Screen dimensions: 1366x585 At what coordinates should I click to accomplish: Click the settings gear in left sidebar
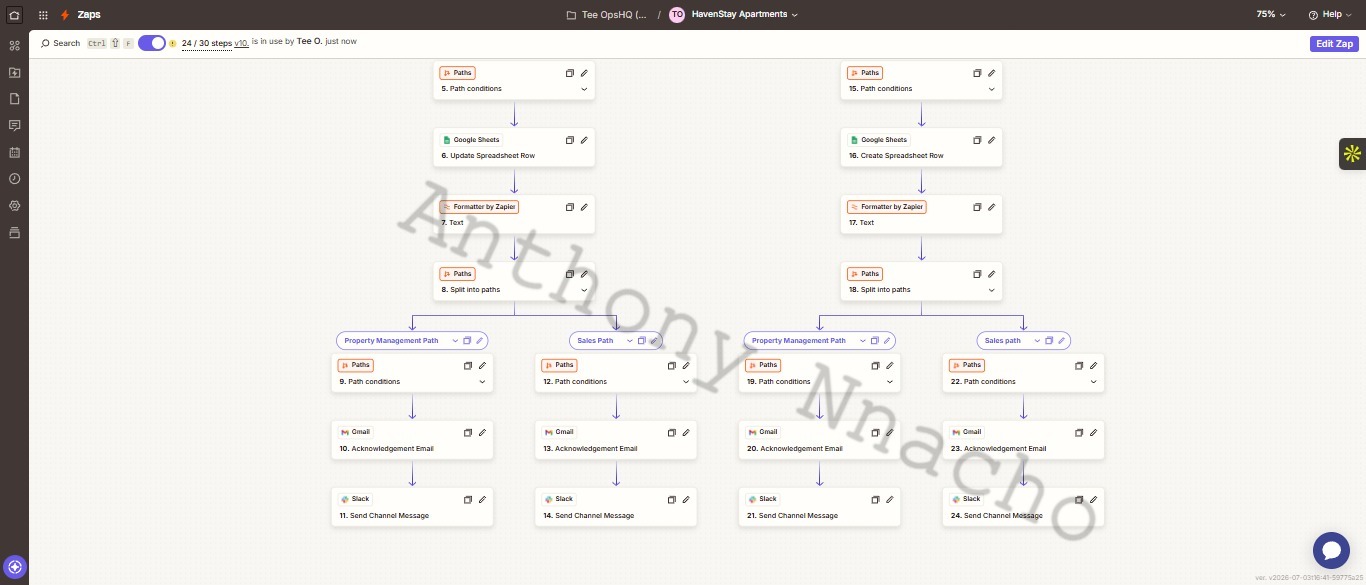pyautogui.click(x=14, y=206)
